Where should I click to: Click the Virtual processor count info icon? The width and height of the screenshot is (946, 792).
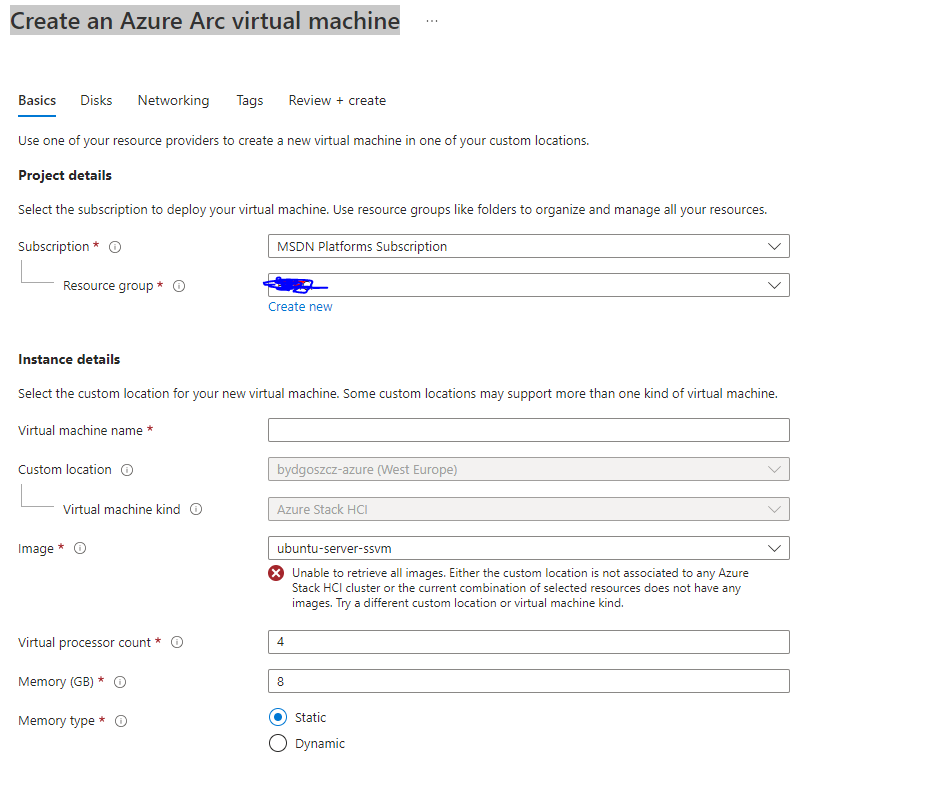tap(177, 642)
